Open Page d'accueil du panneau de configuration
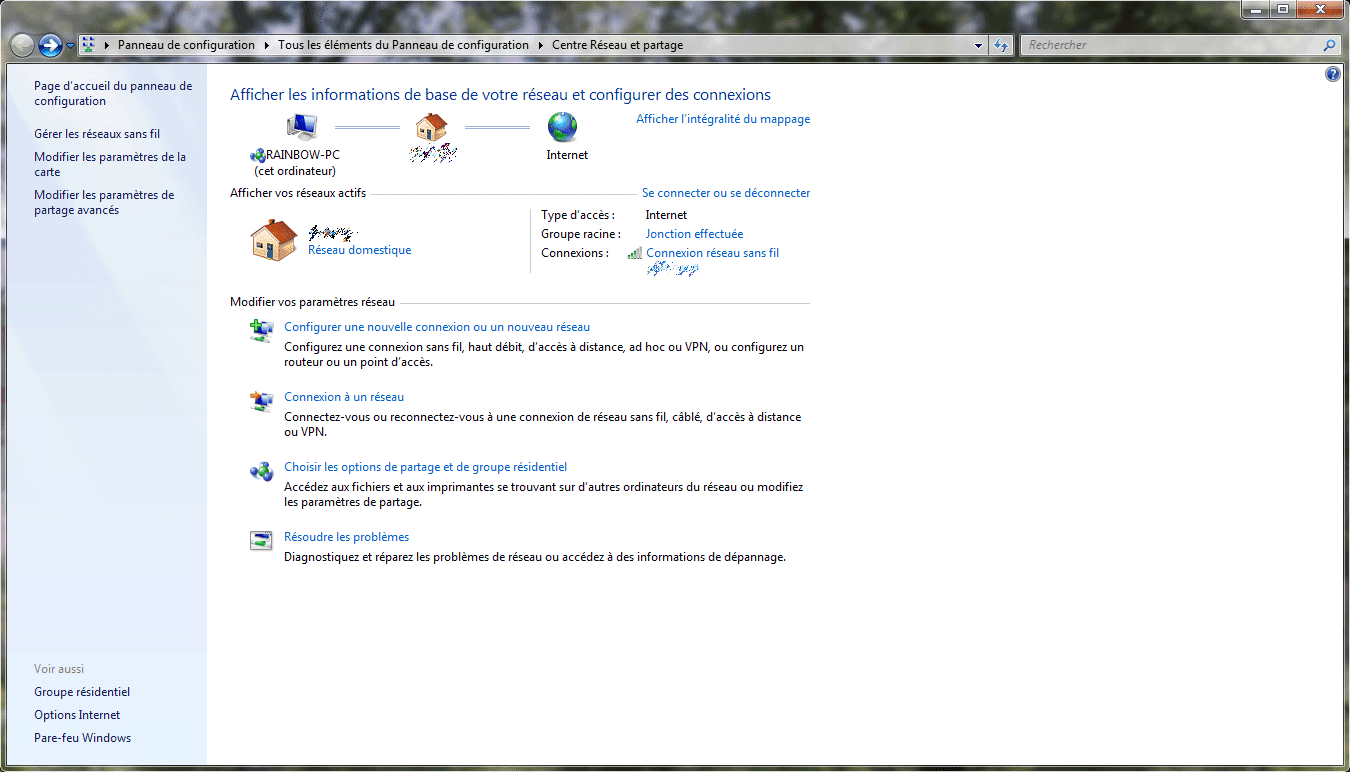 coord(113,94)
